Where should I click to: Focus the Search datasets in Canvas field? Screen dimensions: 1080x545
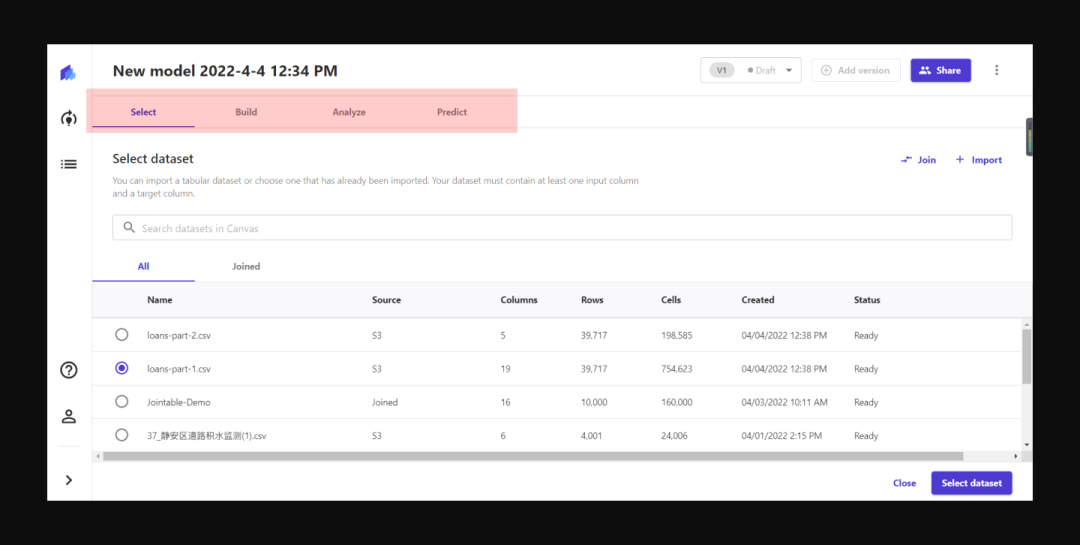click(562, 227)
